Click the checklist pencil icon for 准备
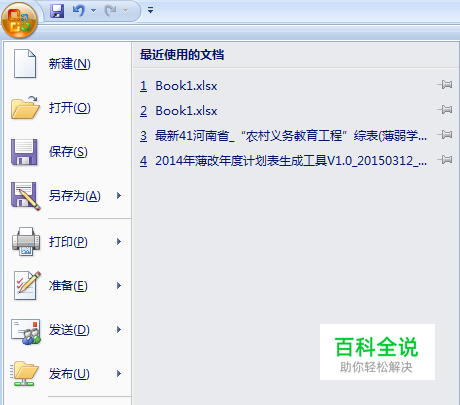The image size is (460, 405). (x=27, y=286)
